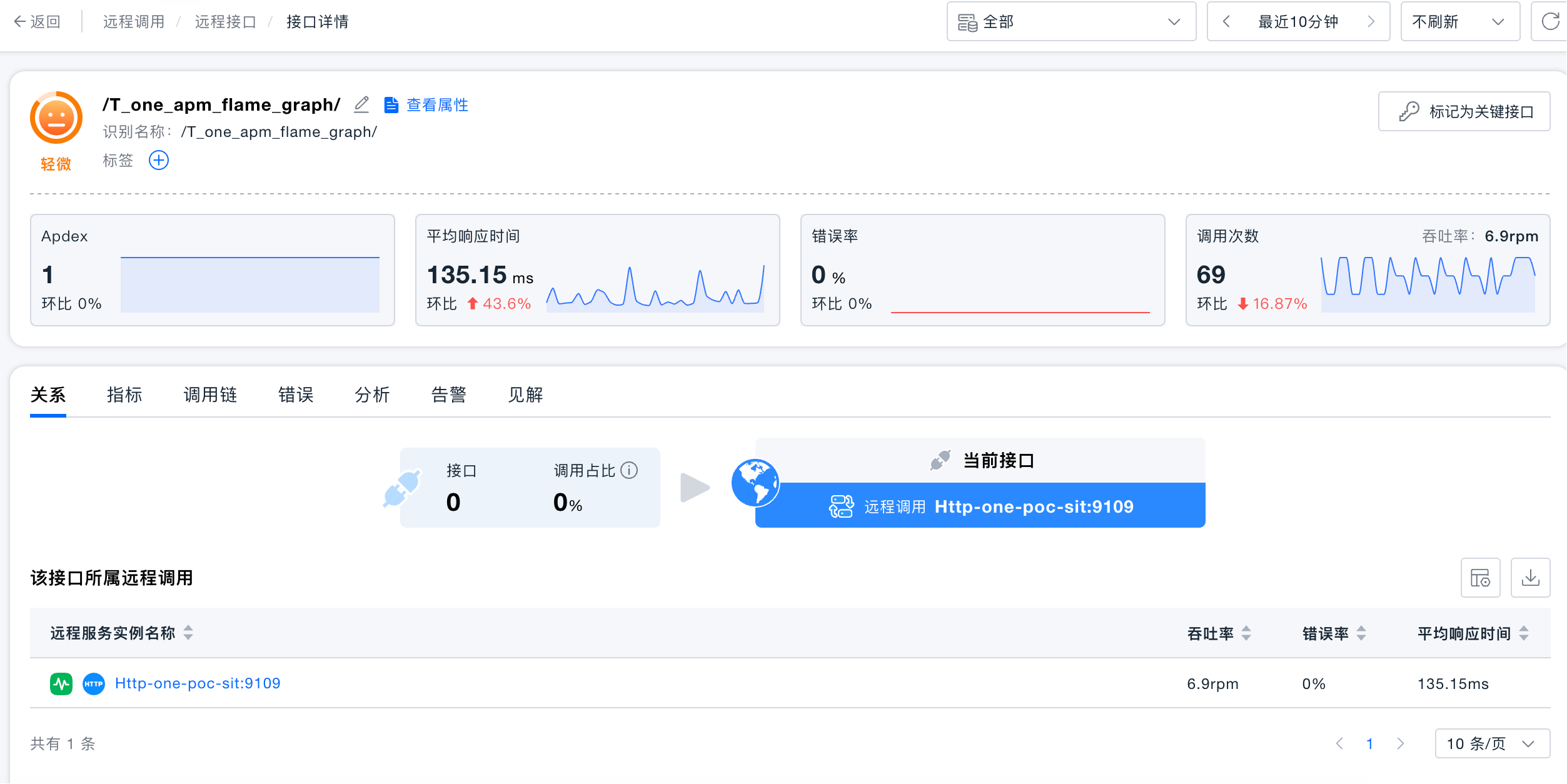Switch to the 错误 tab
The image size is (1567, 784).
pyautogui.click(x=296, y=395)
